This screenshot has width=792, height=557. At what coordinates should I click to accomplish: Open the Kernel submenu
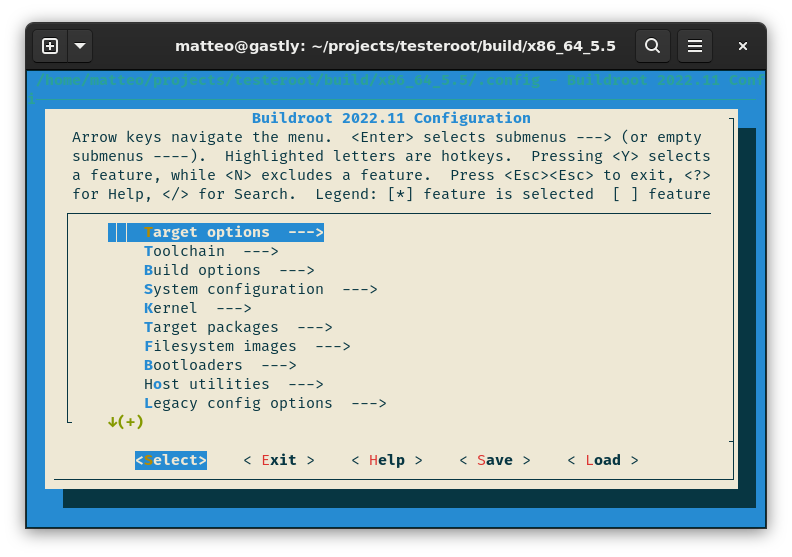coord(197,308)
